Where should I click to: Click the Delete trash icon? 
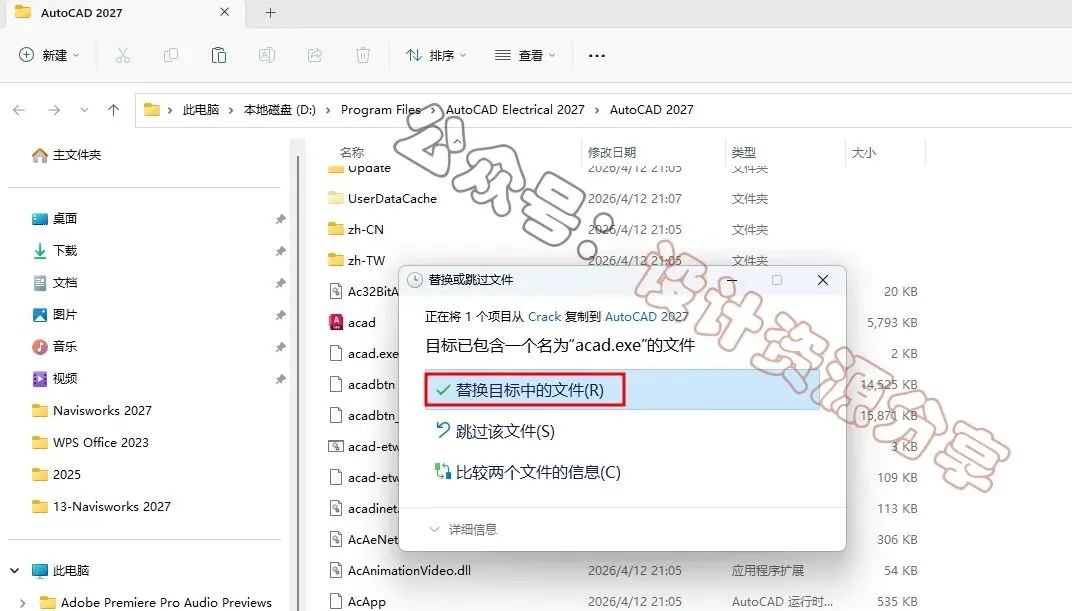[363, 55]
